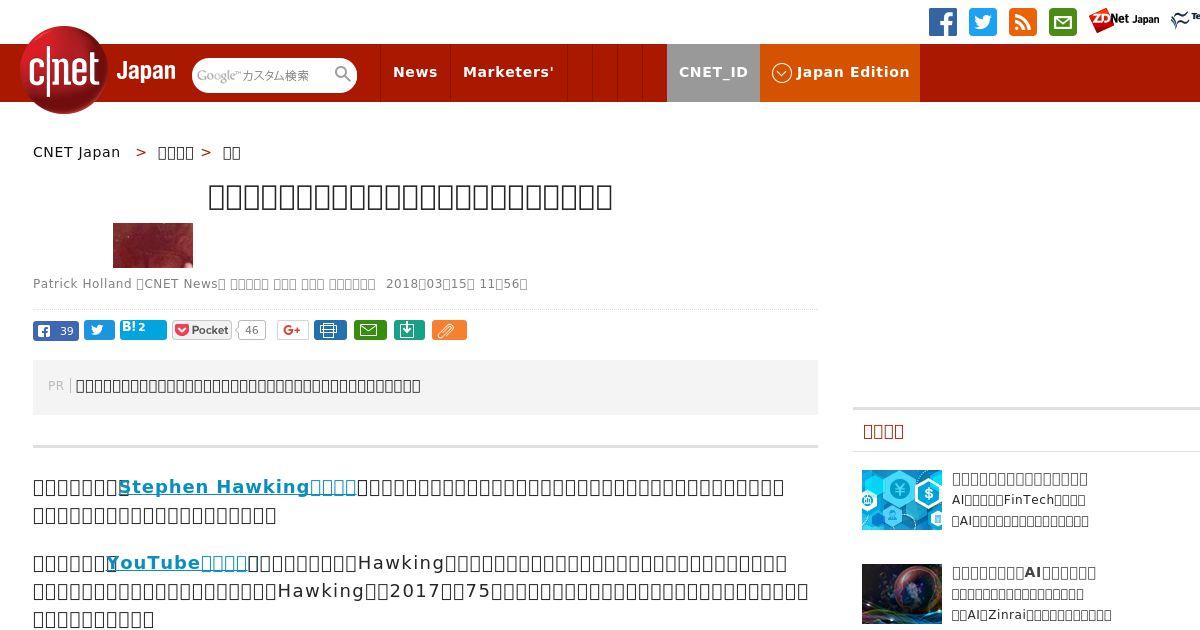Open the CNET Facebook page icon in header
Viewport: 1200px width, 630px height.
click(x=943, y=22)
